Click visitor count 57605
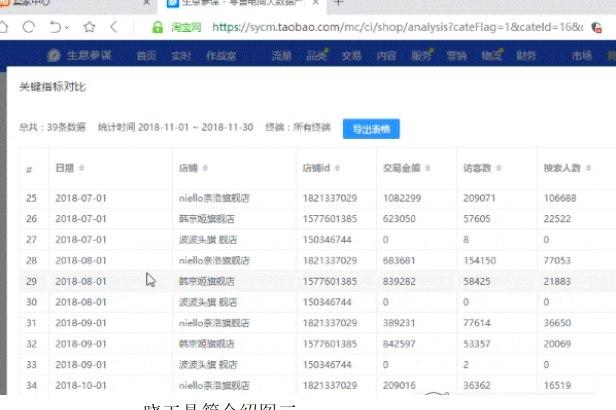616x410 pixels. click(x=477, y=219)
